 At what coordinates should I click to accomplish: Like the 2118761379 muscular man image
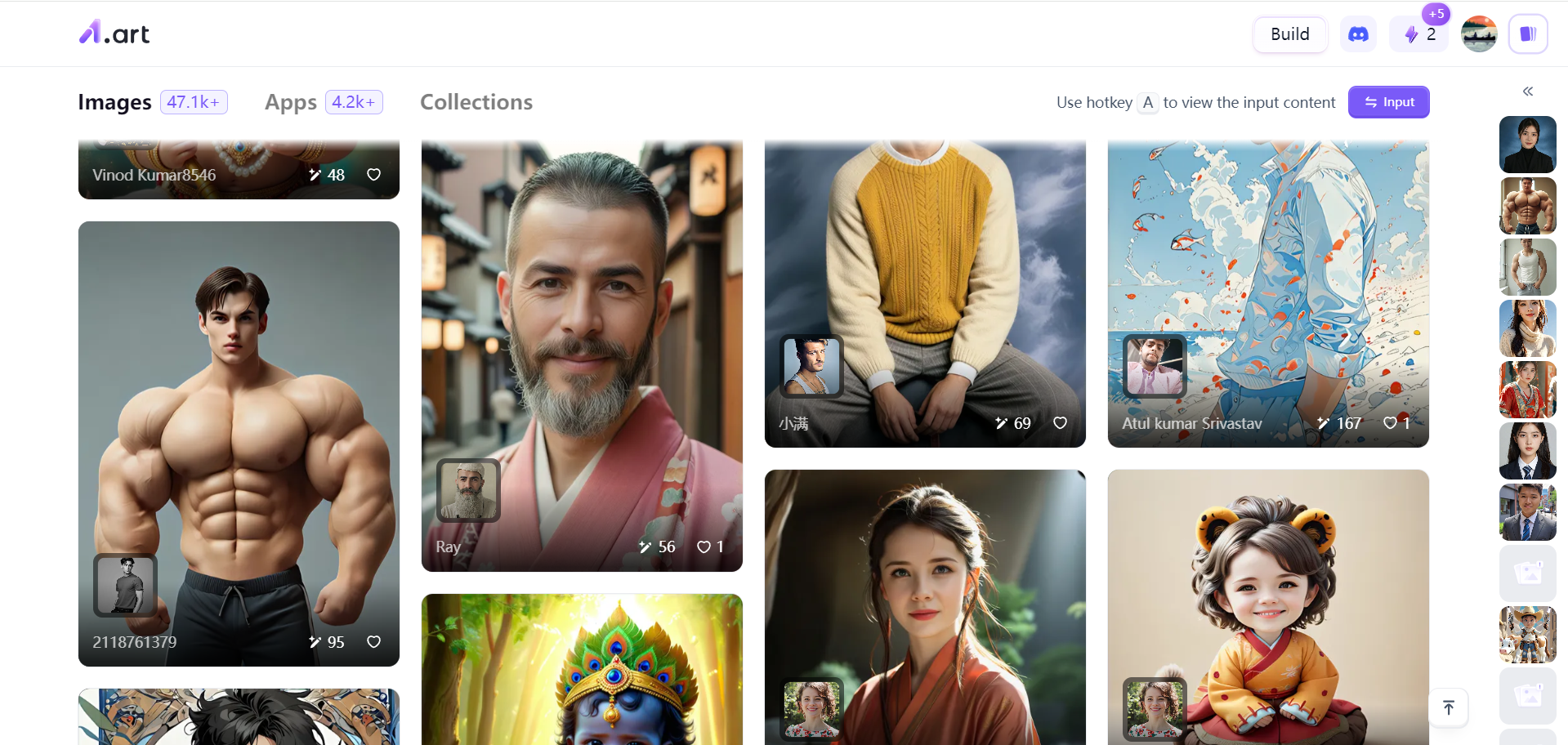tap(373, 642)
